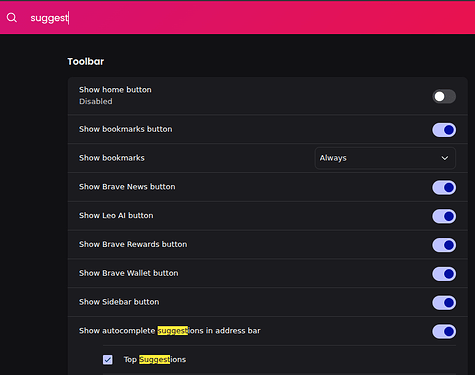Click the Toolbar section heading

86,61
